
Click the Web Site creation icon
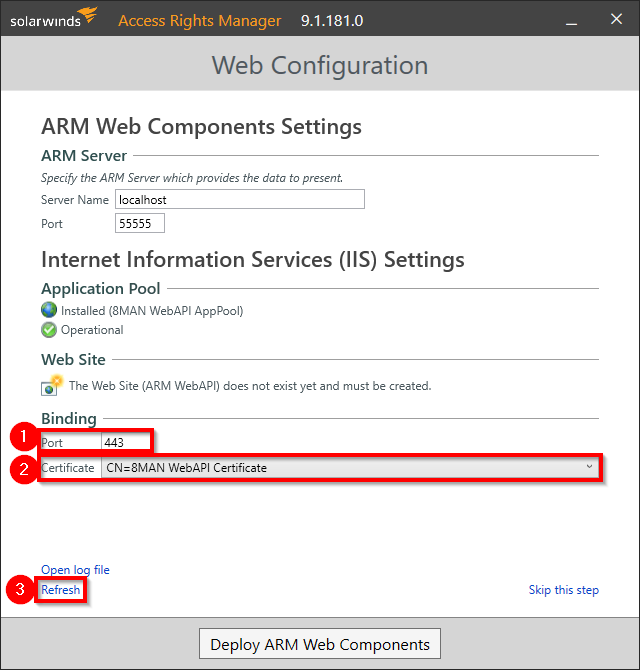(x=52, y=385)
